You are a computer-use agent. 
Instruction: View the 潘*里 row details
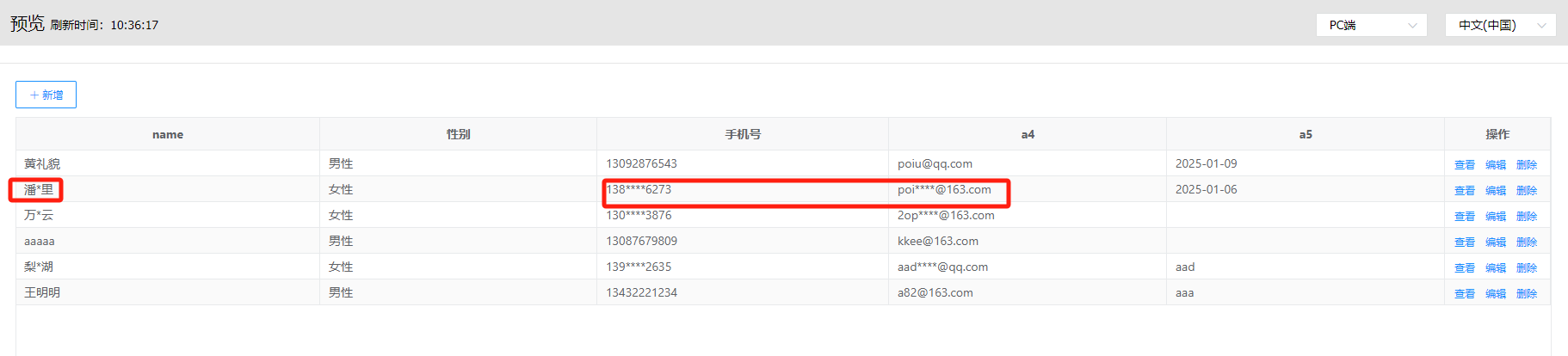(1464, 191)
